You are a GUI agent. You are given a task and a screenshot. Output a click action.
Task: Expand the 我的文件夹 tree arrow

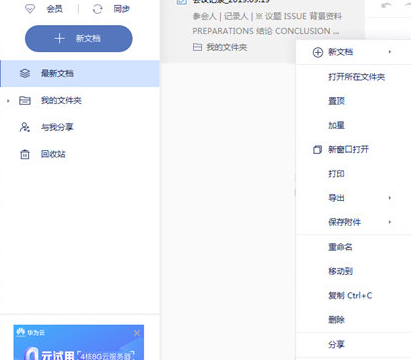[x=8, y=100]
